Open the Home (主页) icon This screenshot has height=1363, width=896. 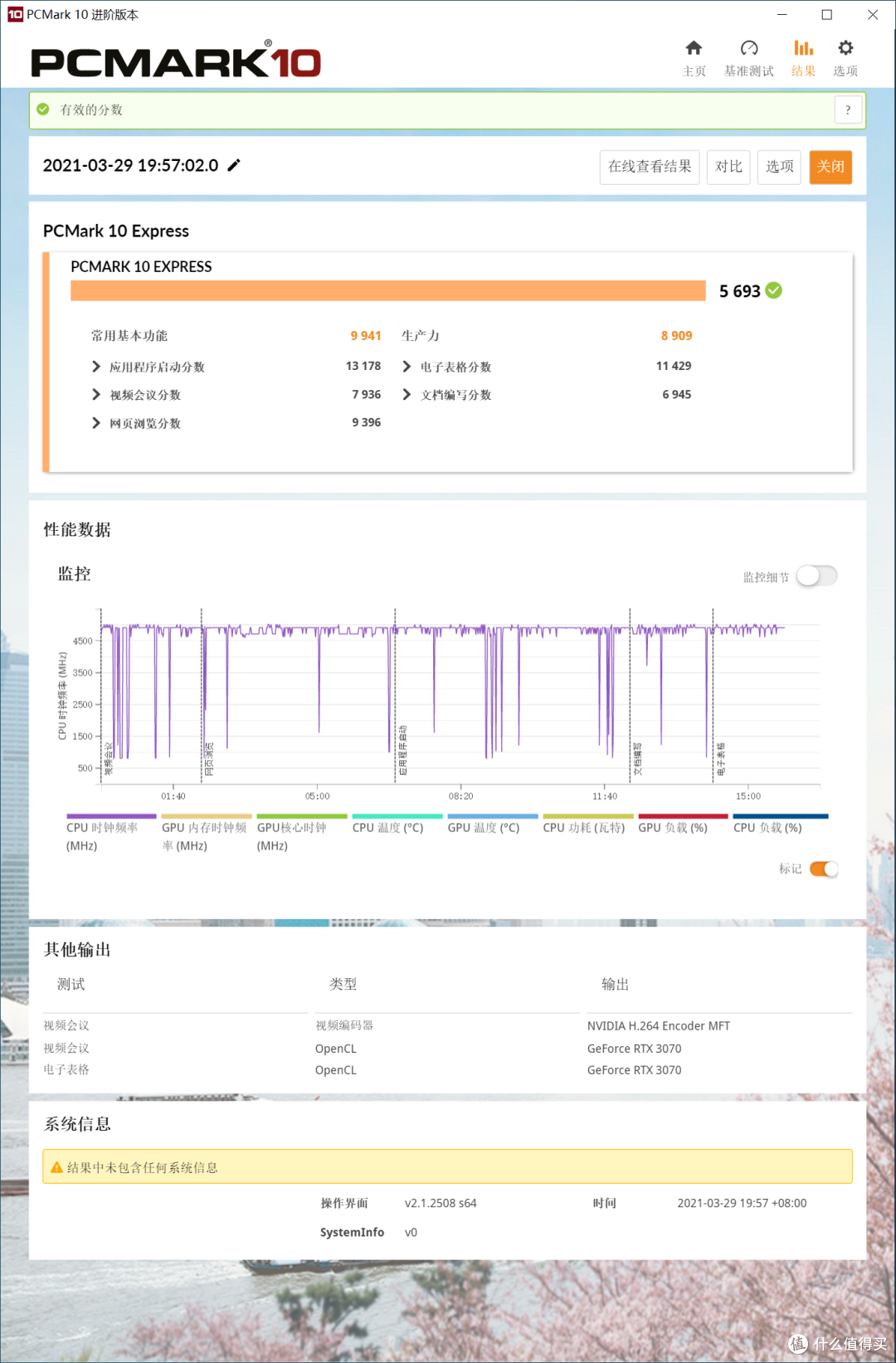coord(694,48)
